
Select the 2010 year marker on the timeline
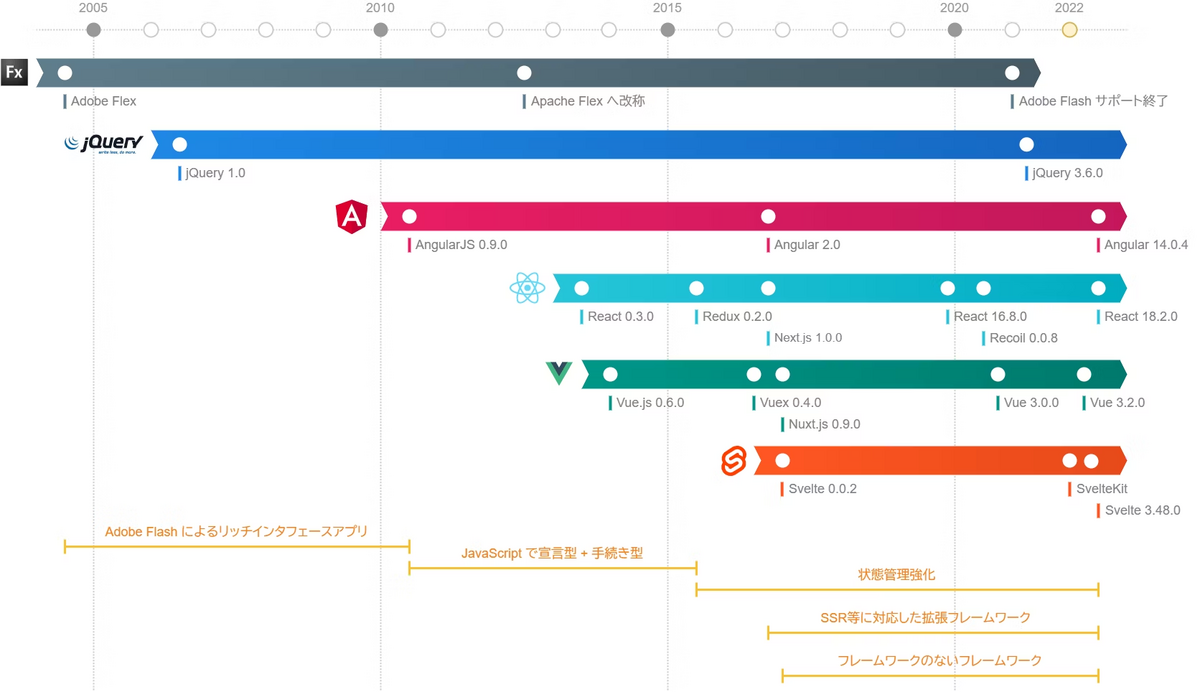[381, 30]
